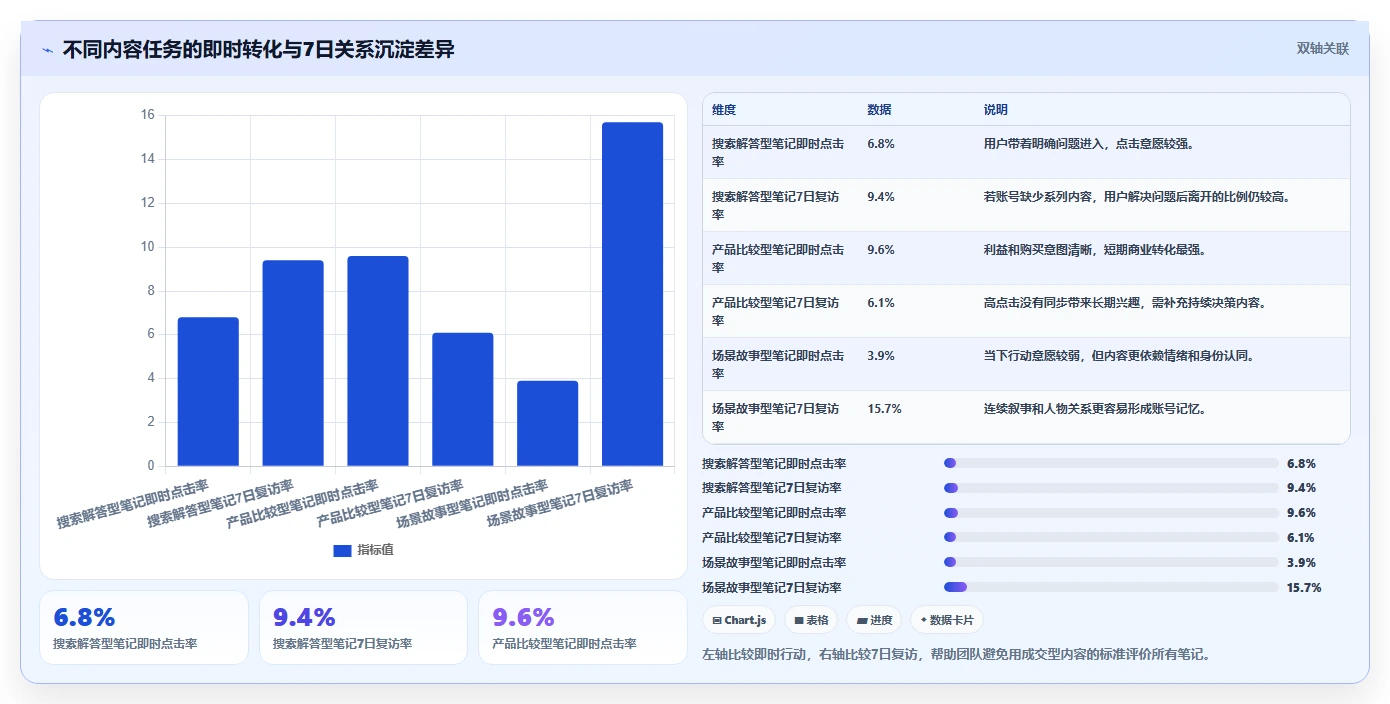Click the table note 利益和购买意图清晰，短期商业转化最强。

(1096, 250)
